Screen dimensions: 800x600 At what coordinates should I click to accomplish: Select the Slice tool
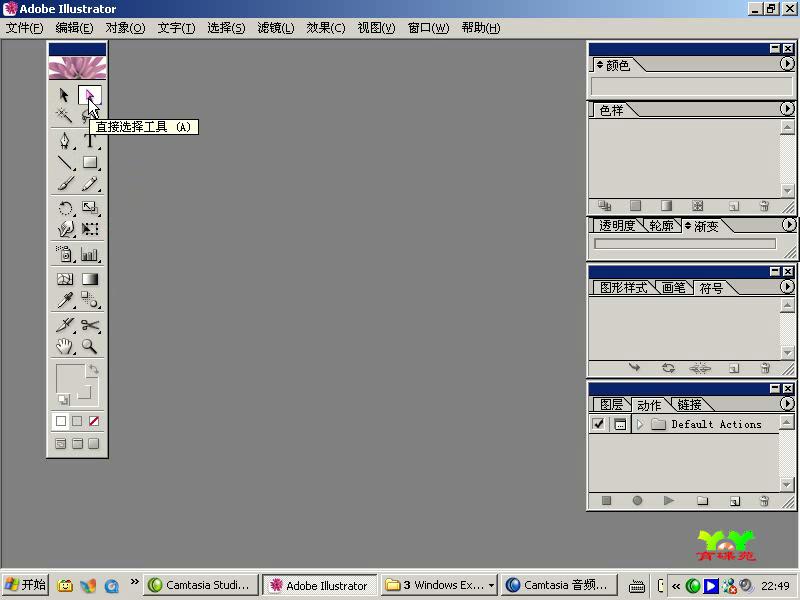[64, 325]
